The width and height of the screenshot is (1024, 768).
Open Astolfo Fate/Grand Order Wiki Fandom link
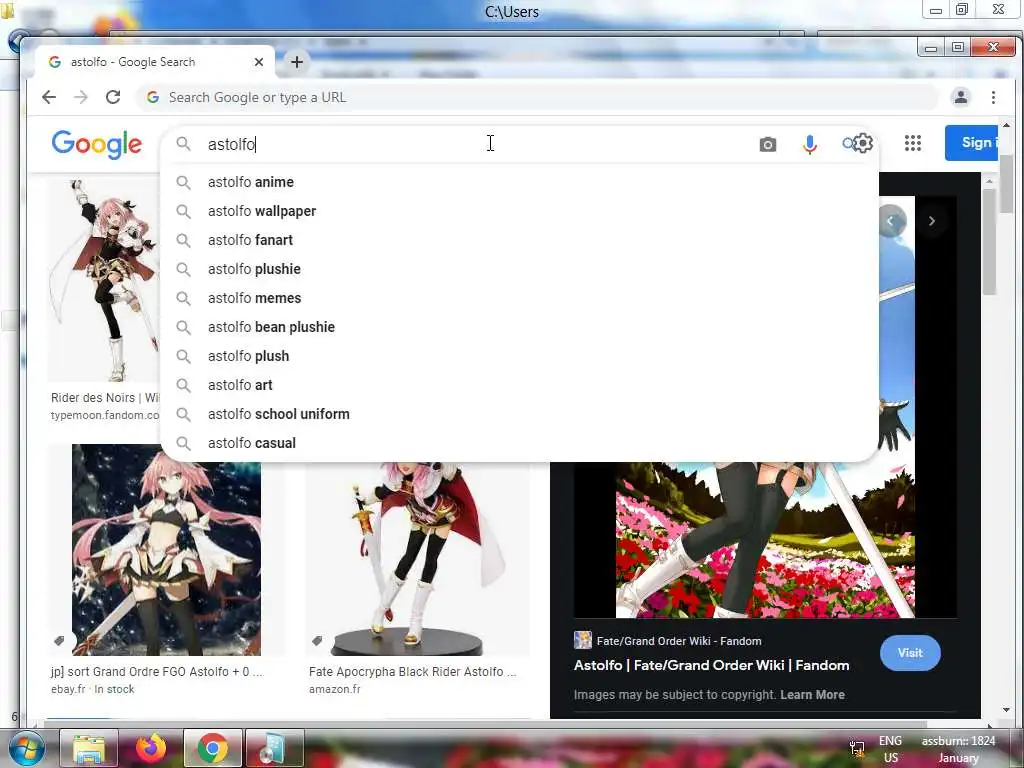pos(711,665)
